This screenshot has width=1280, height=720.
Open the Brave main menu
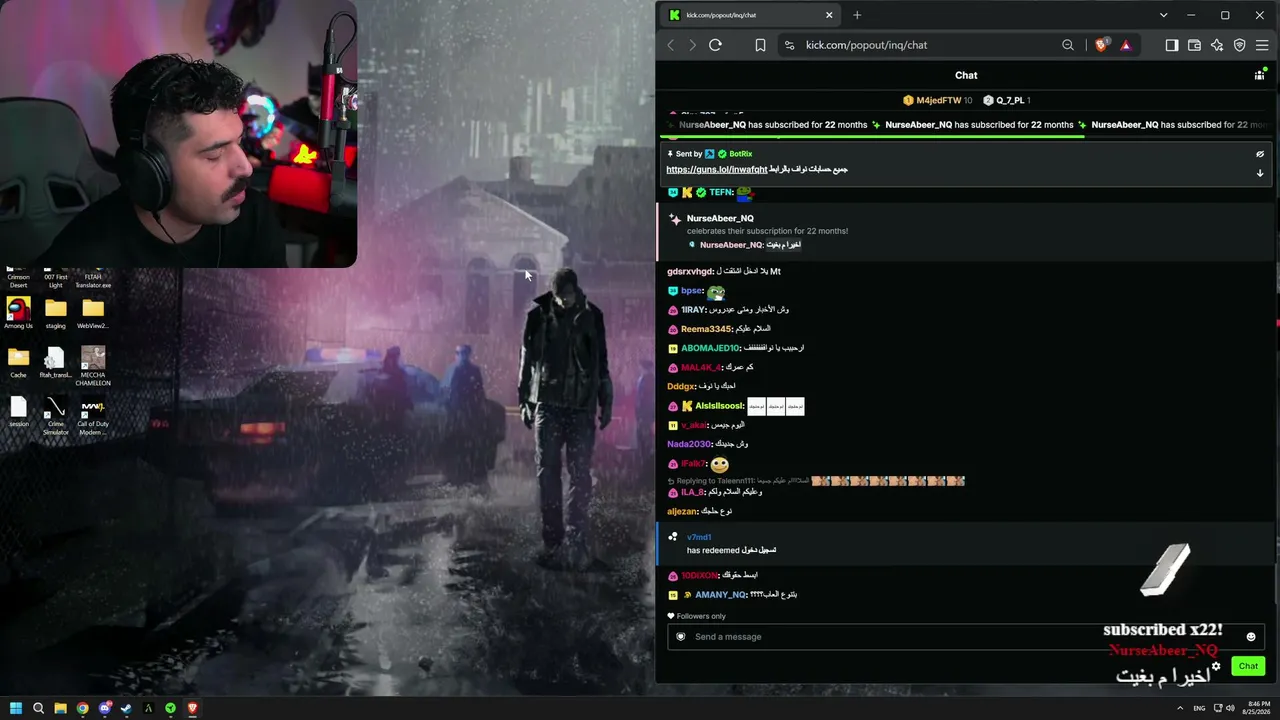1262,45
